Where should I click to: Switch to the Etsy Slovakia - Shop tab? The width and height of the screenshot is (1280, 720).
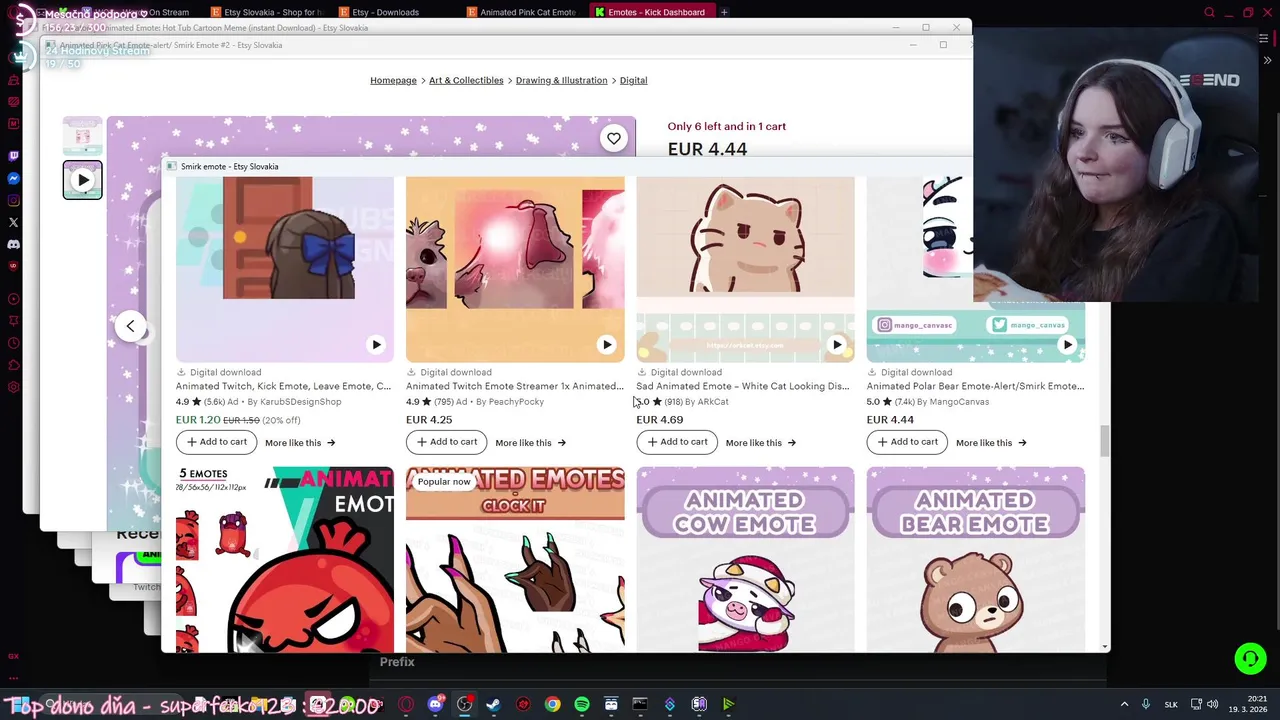click(265, 12)
